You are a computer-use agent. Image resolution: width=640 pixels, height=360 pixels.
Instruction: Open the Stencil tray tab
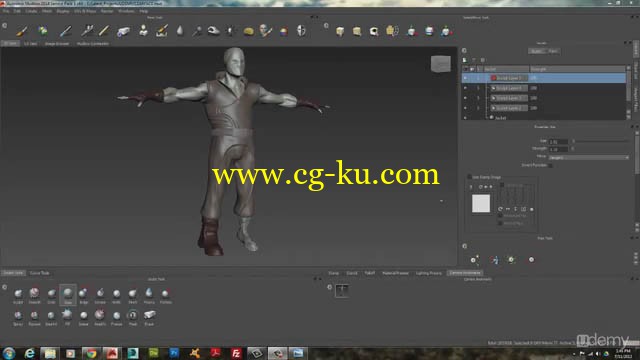click(x=352, y=273)
